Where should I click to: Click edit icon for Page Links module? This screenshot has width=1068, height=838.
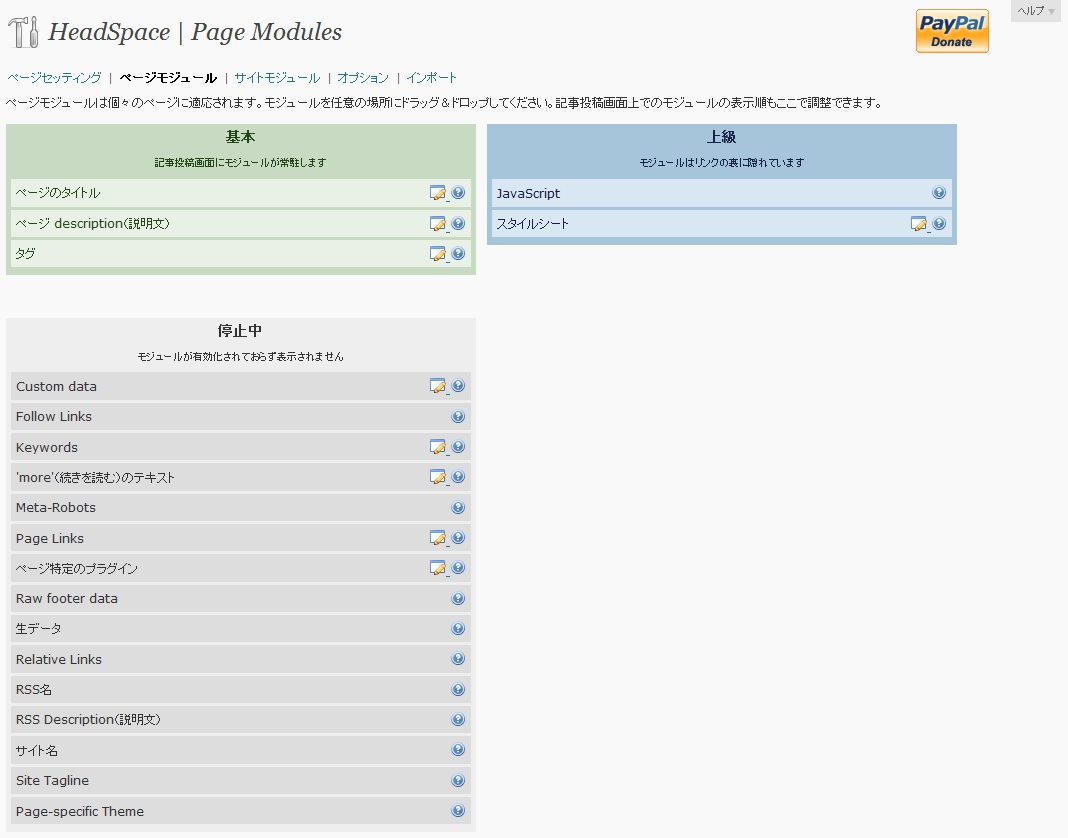point(438,538)
